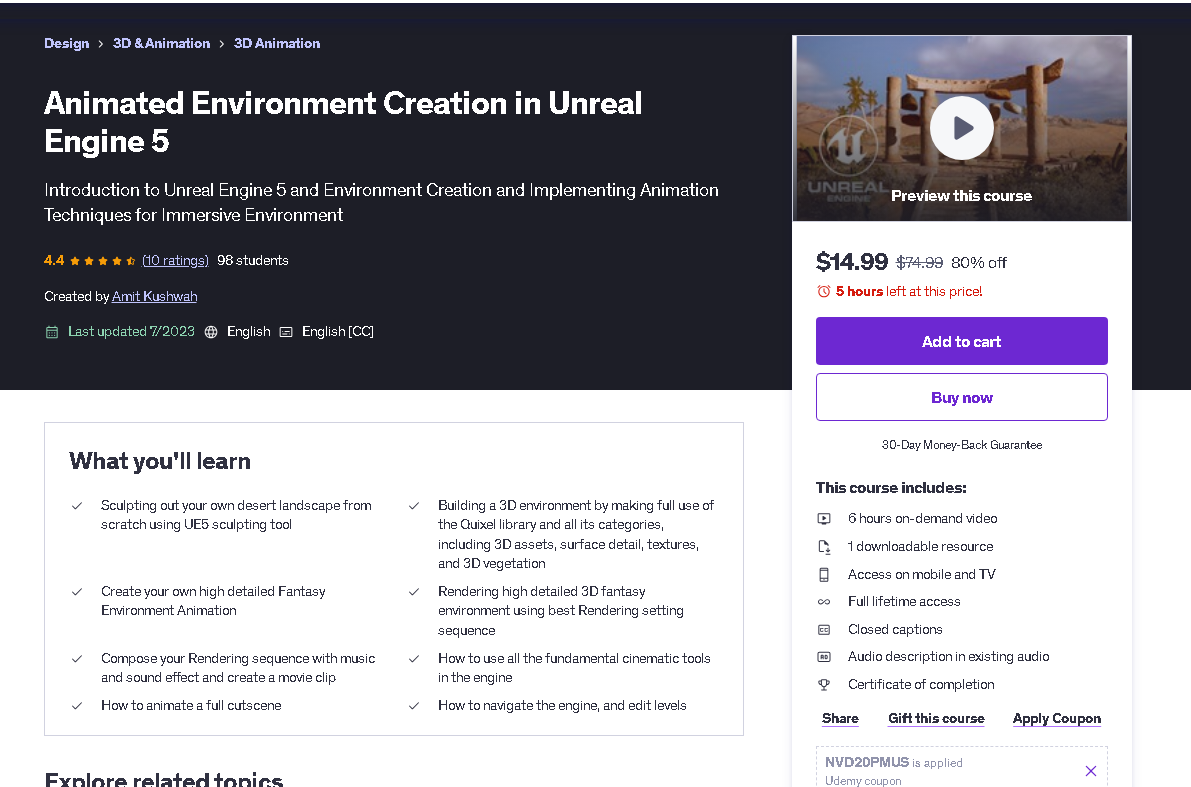Click the infinity icon beside Full lifetime access
The width and height of the screenshot is (1191, 787).
824,602
